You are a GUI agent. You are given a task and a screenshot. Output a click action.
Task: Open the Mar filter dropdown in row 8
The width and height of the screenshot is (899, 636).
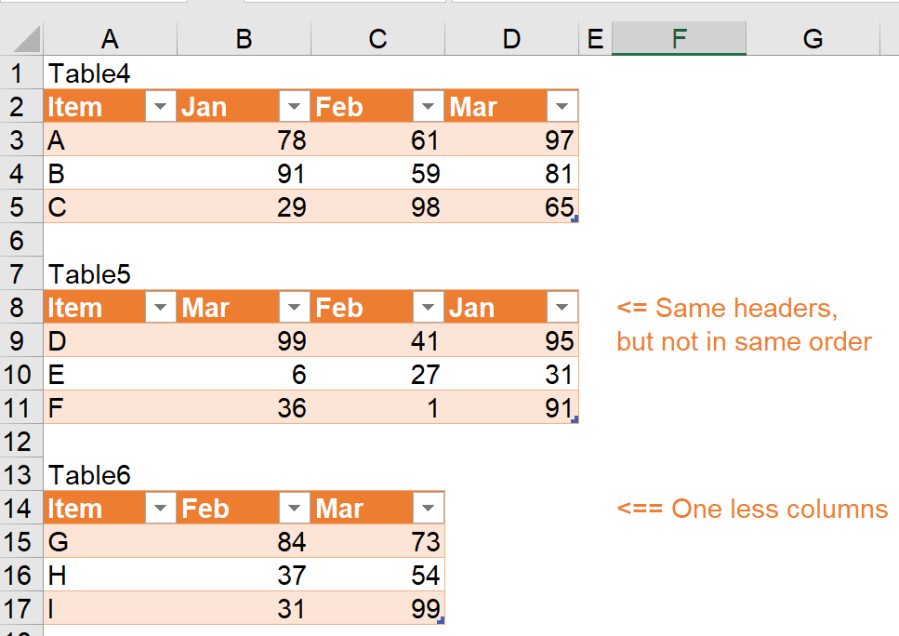tap(293, 308)
